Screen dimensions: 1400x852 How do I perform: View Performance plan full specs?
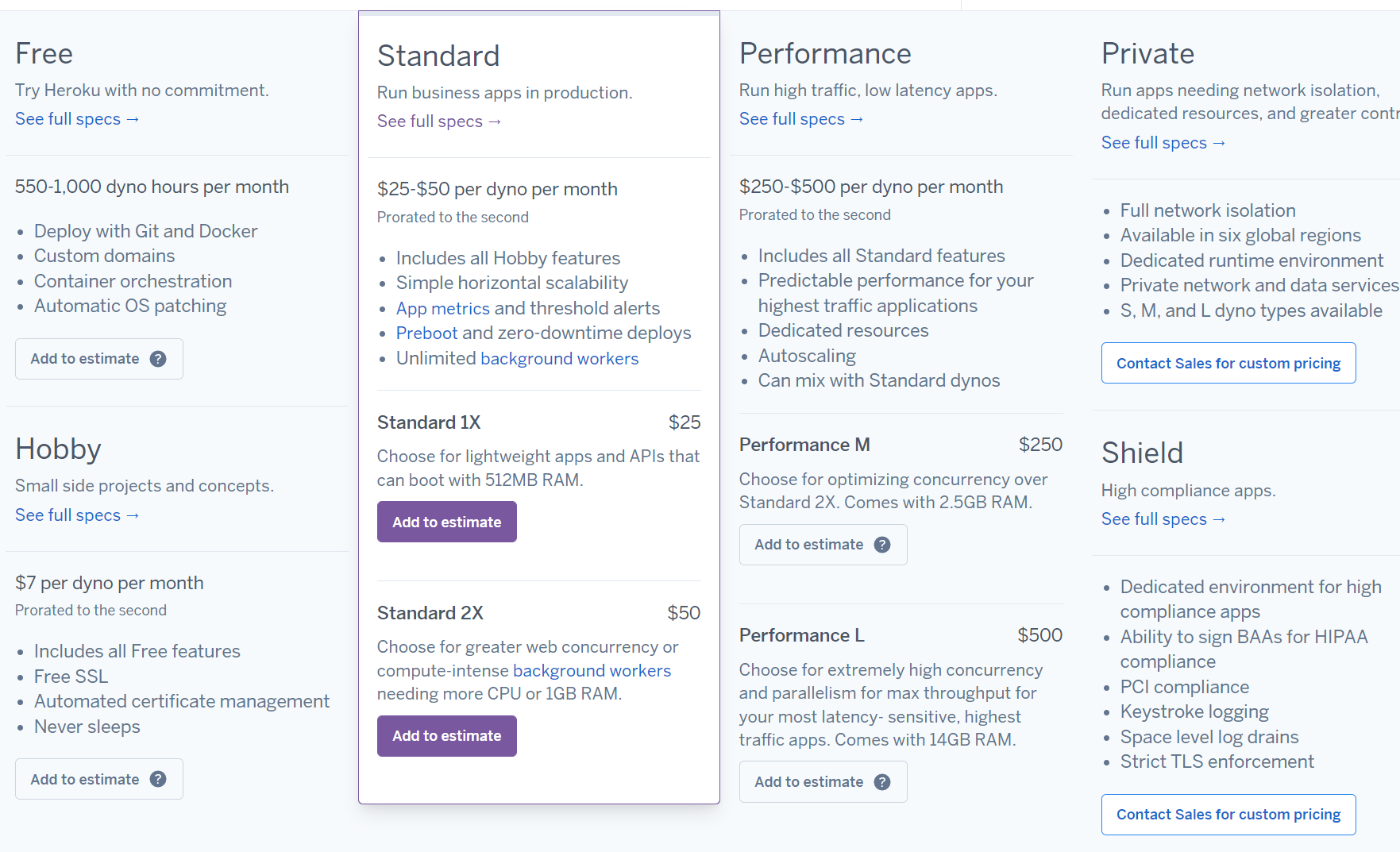(801, 119)
